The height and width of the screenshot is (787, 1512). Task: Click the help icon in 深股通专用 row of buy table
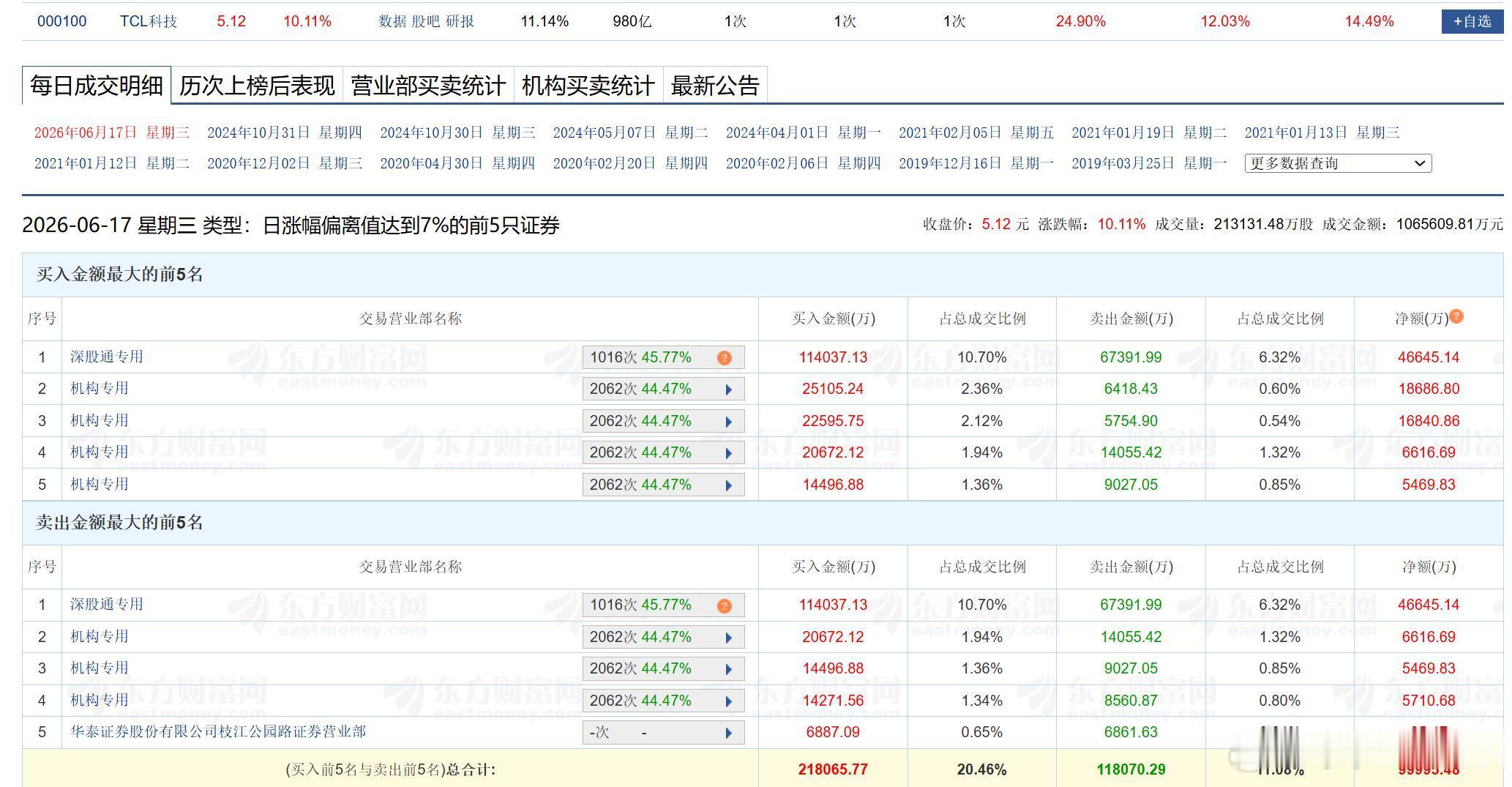pos(724,357)
